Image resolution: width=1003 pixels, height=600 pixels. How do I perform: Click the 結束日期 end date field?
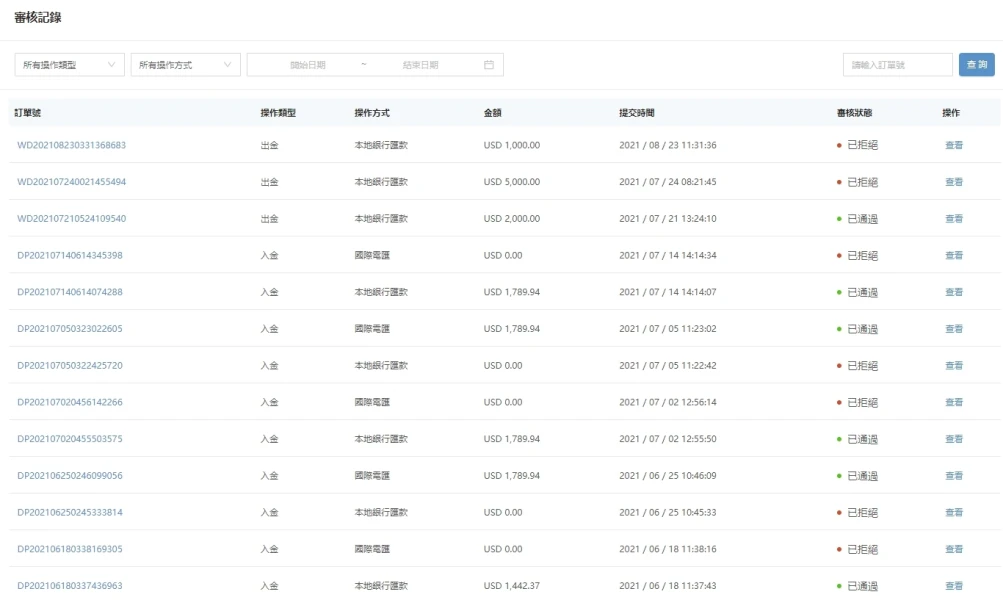coord(420,65)
